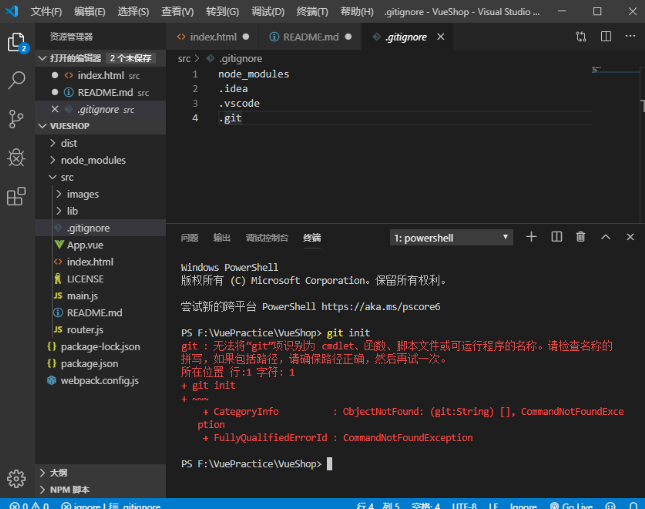Kill the terminal with trash icon
This screenshot has height=509, width=645.
click(580, 237)
